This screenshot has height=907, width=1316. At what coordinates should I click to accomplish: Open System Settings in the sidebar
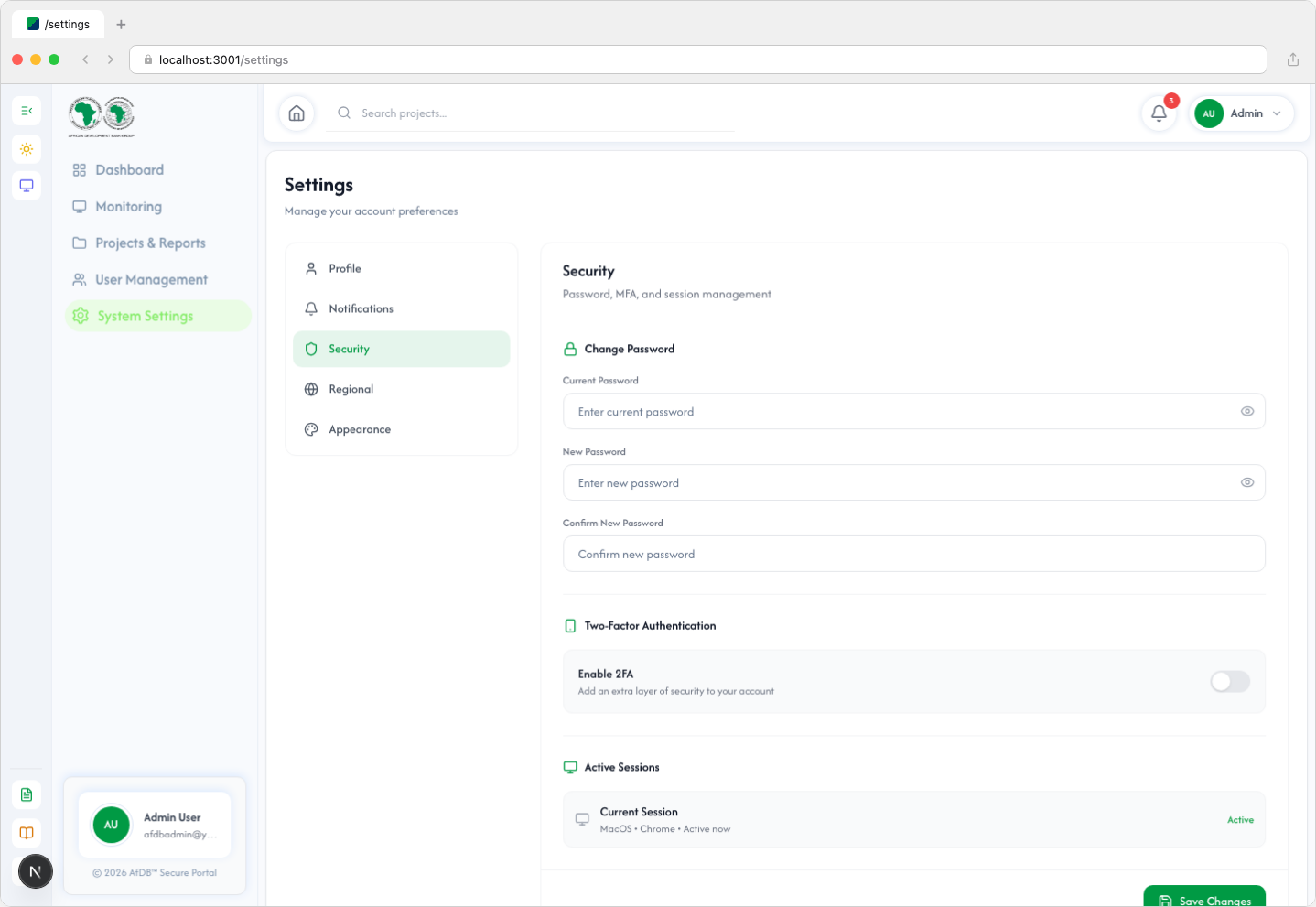(x=157, y=316)
